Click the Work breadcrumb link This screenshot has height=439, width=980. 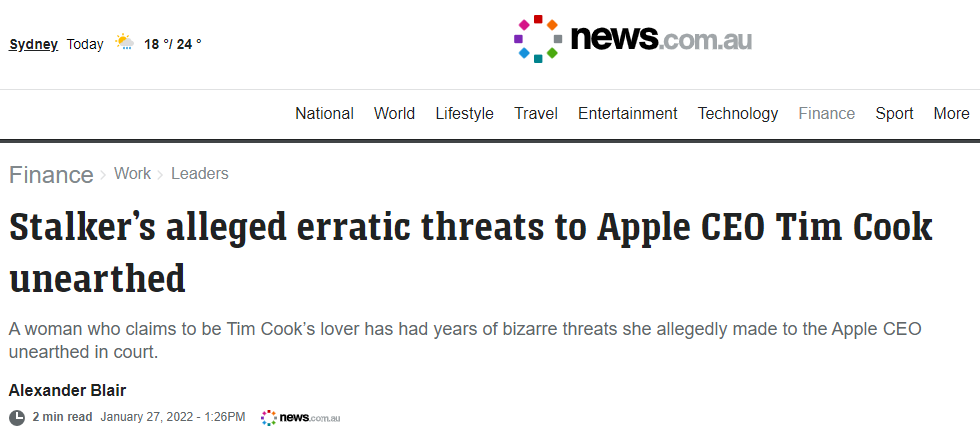coord(132,174)
